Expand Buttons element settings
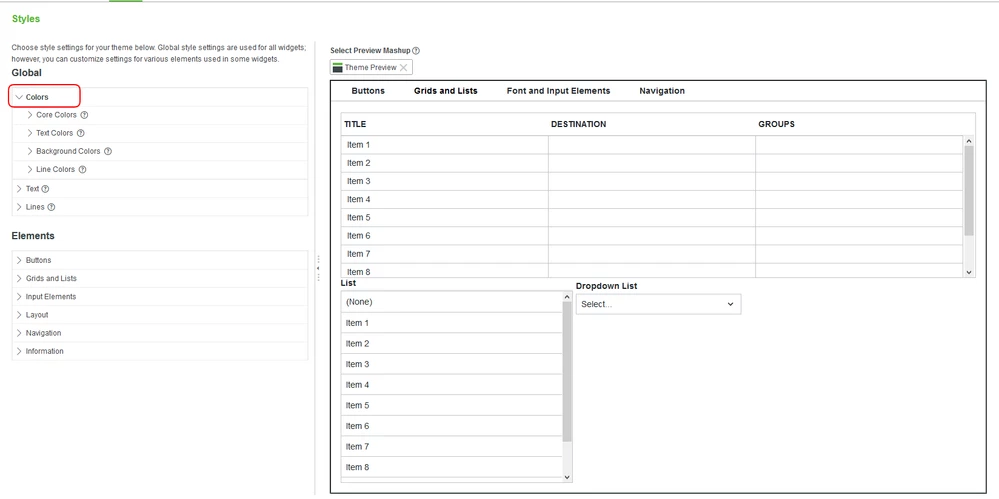The width and height of the screenshot is (999, 499). [19, 261]
